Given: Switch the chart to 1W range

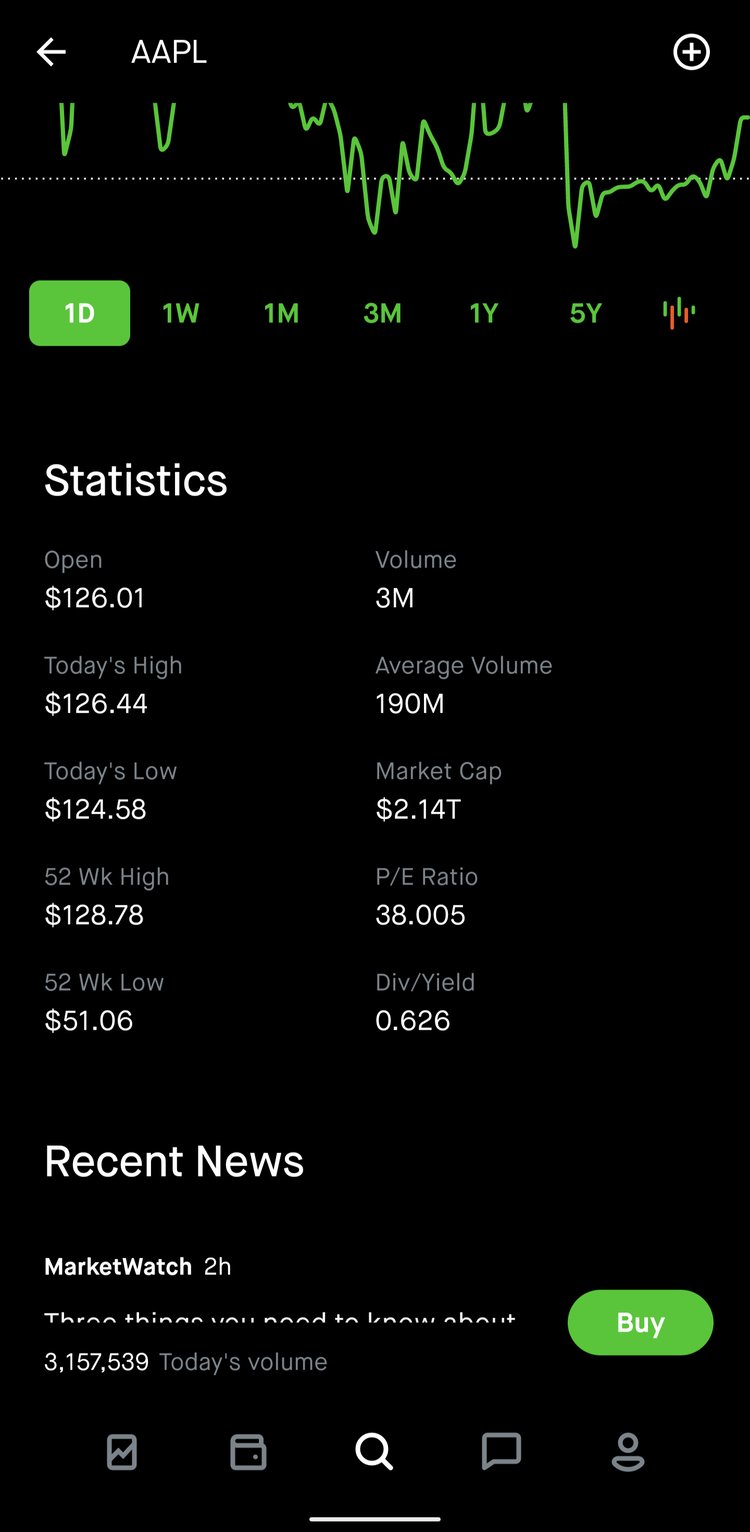Looking at the screenshot, I should (x=180, y=313).
